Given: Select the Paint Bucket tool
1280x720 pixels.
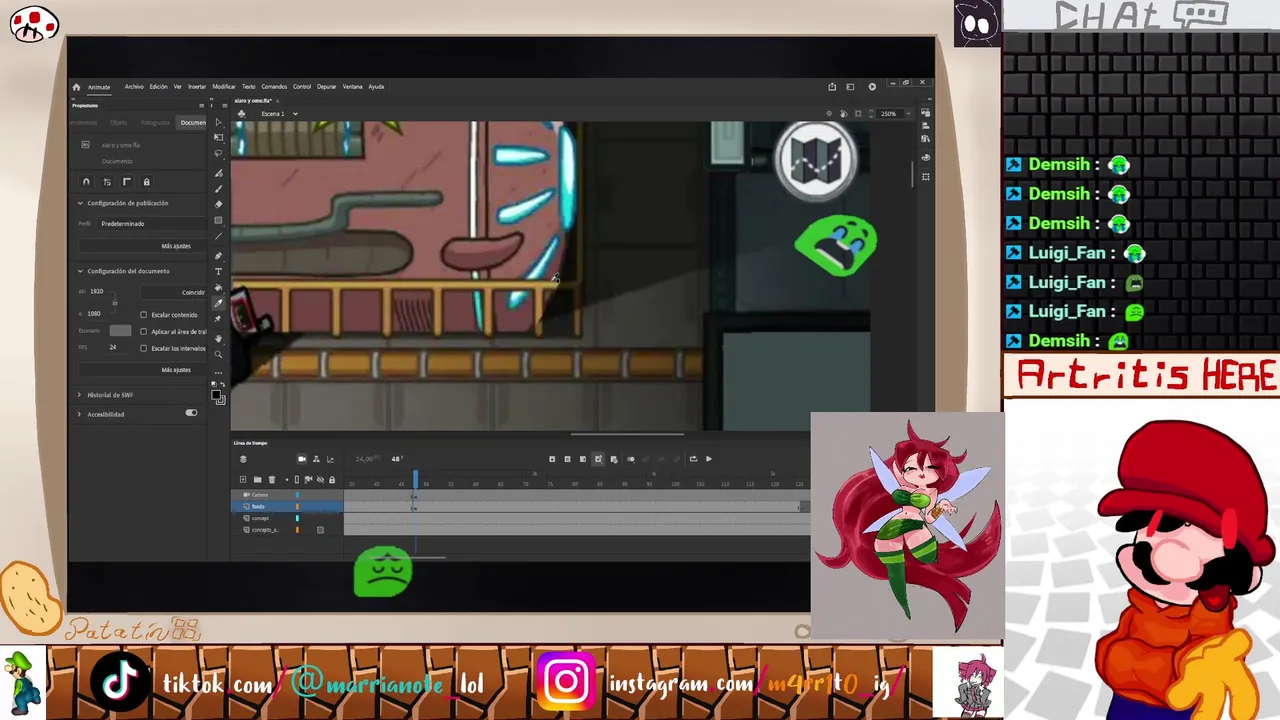Looking at the screenshot, I should pyautogui.click(x=219, y=287).
